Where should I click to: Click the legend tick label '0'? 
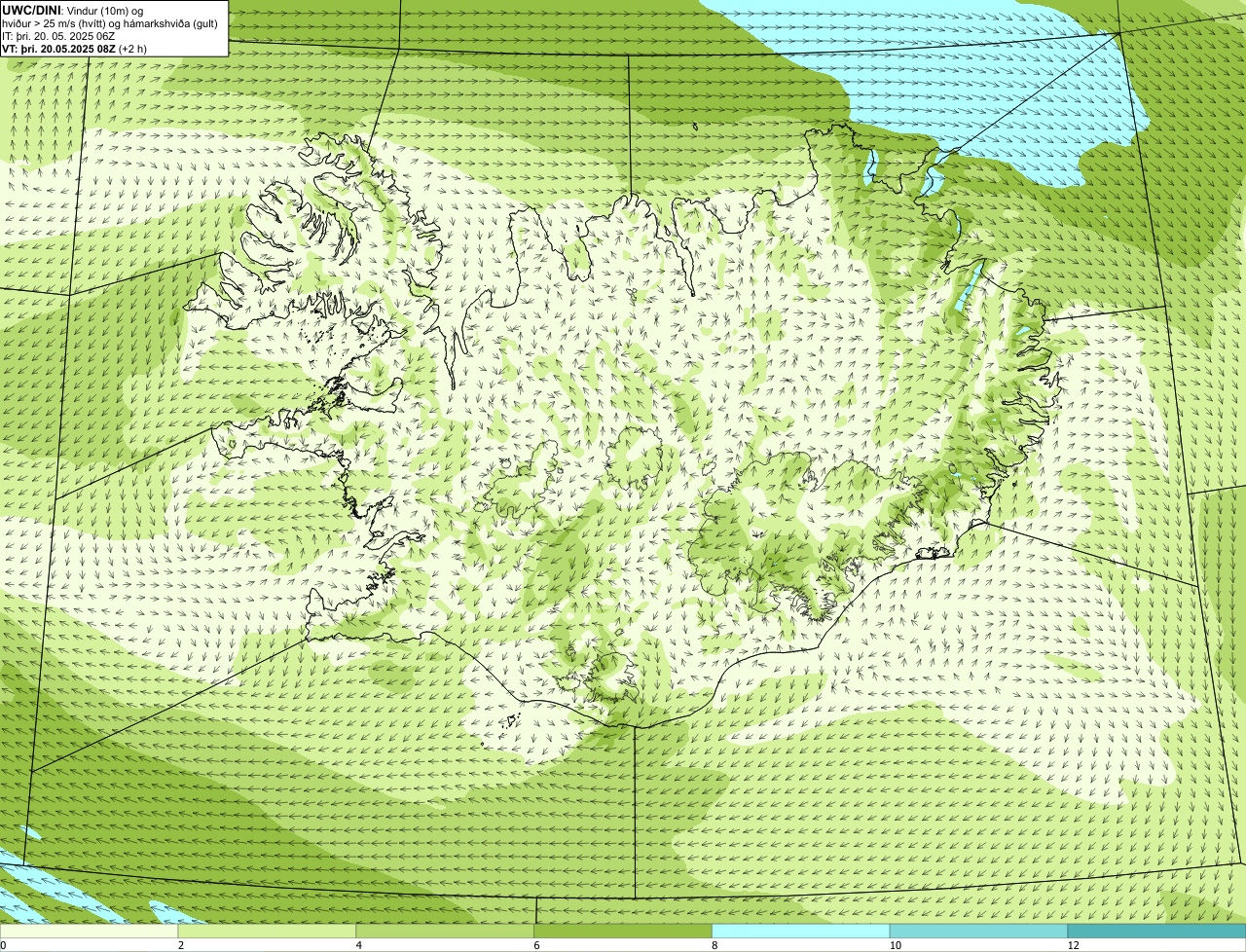click(x=3, y=945)
